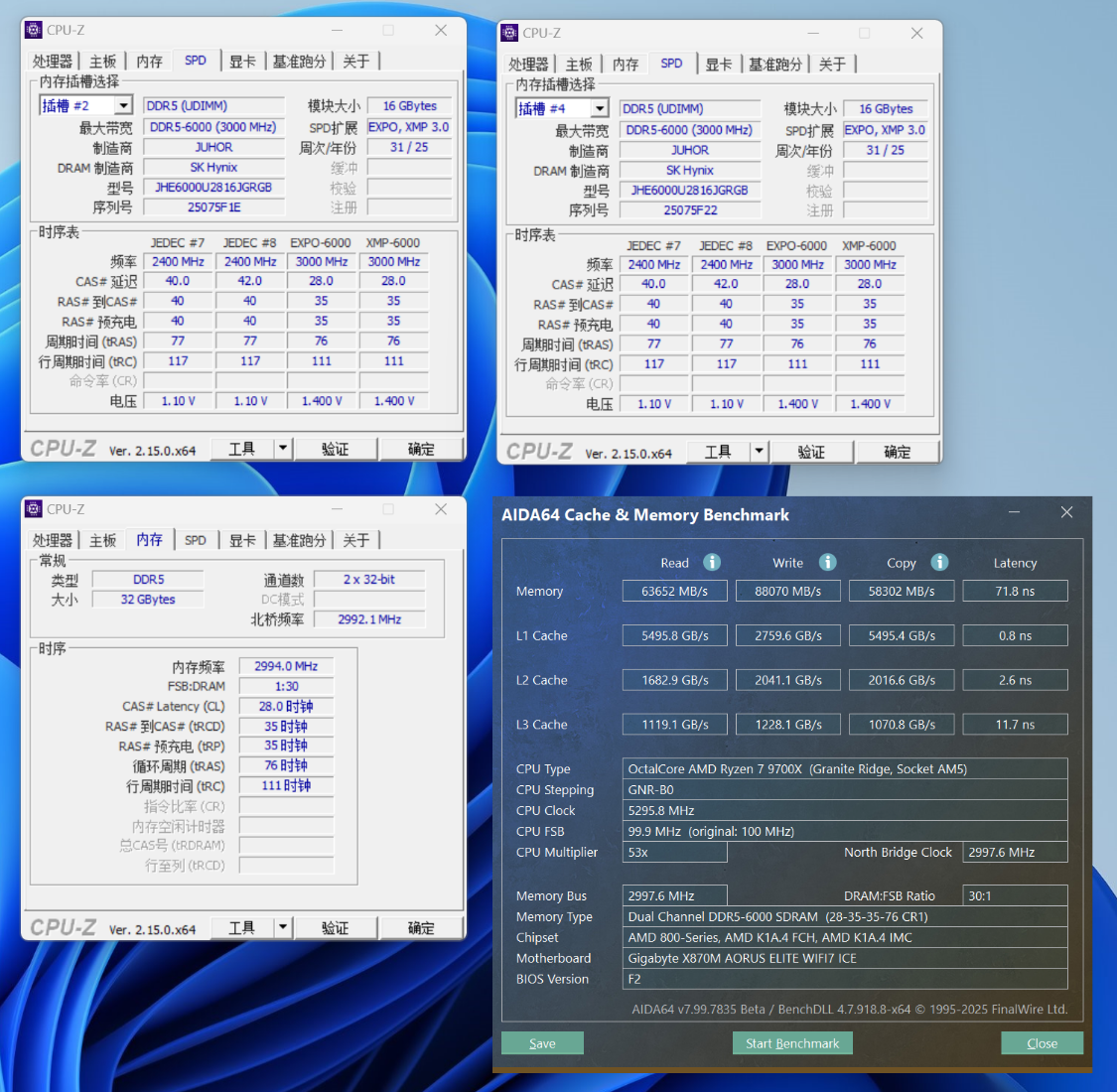Click L1 Cache Read value 5495.8 GB/s
This screenshot has height=1092, width=1117.
tap(674, 635)
